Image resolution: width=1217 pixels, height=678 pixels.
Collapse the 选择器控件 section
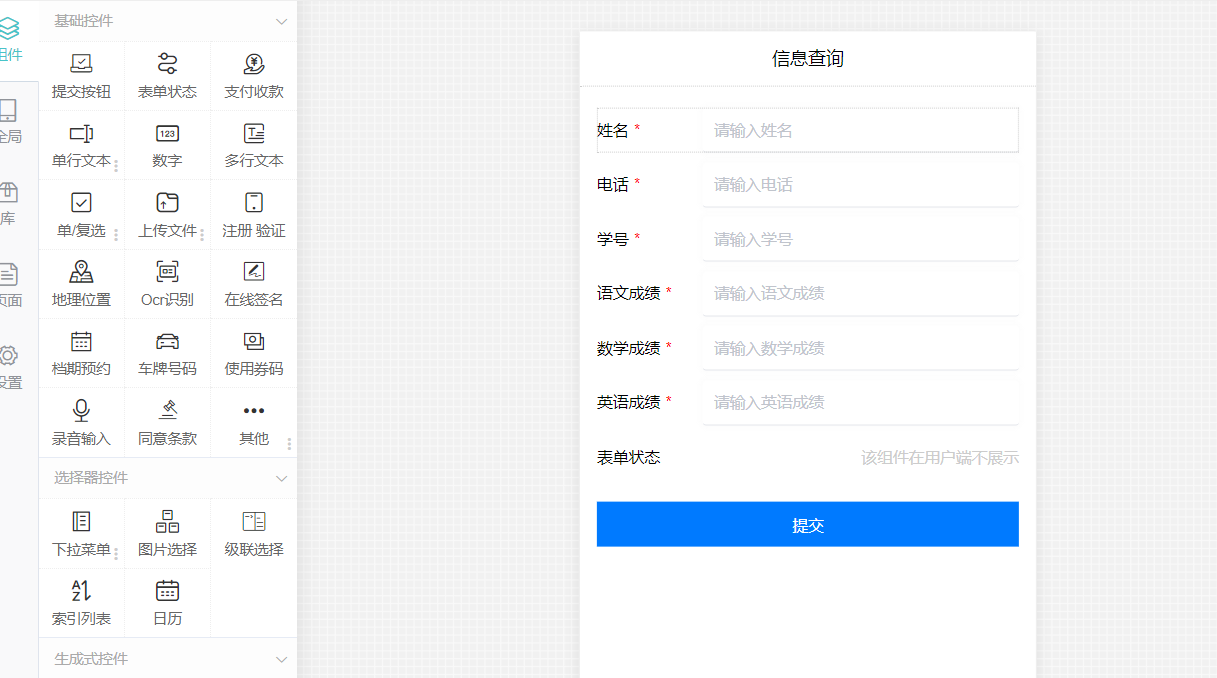pos(281,478)
